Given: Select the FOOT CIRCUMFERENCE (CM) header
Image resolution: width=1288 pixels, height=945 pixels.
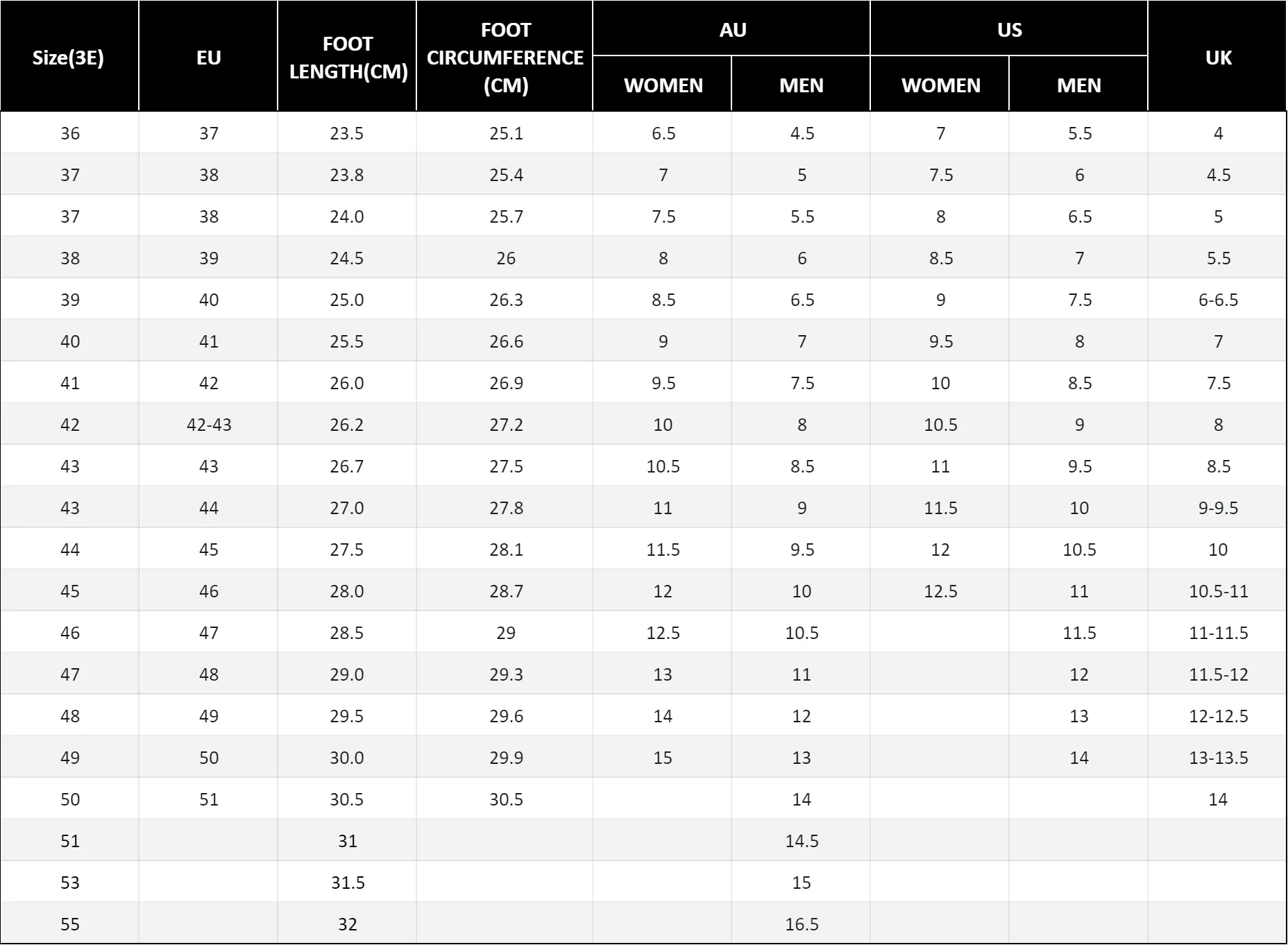Looking at the screenshot, I should click(x=505, y=58).
